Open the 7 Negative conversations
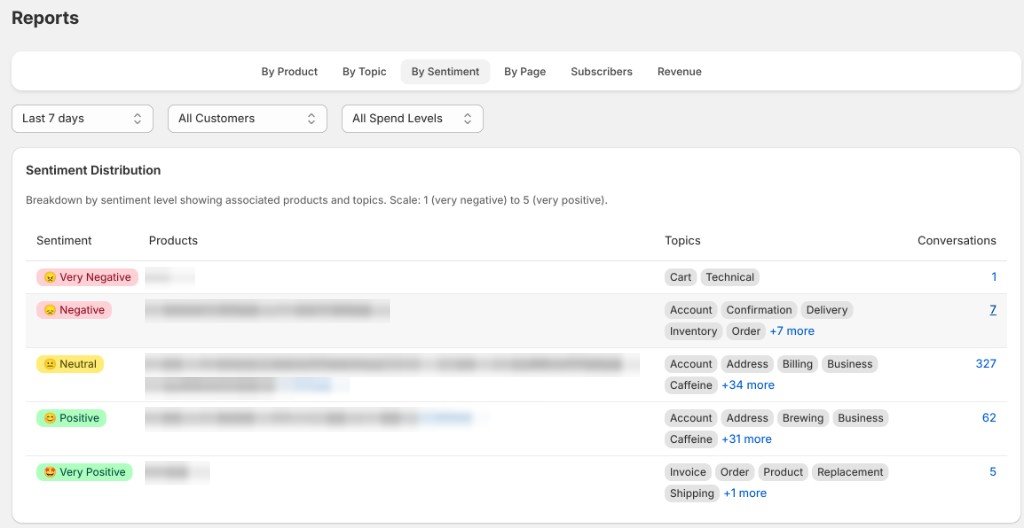Image resolution: width=1024 pixels, height=528 pixels. click(993, 310)
